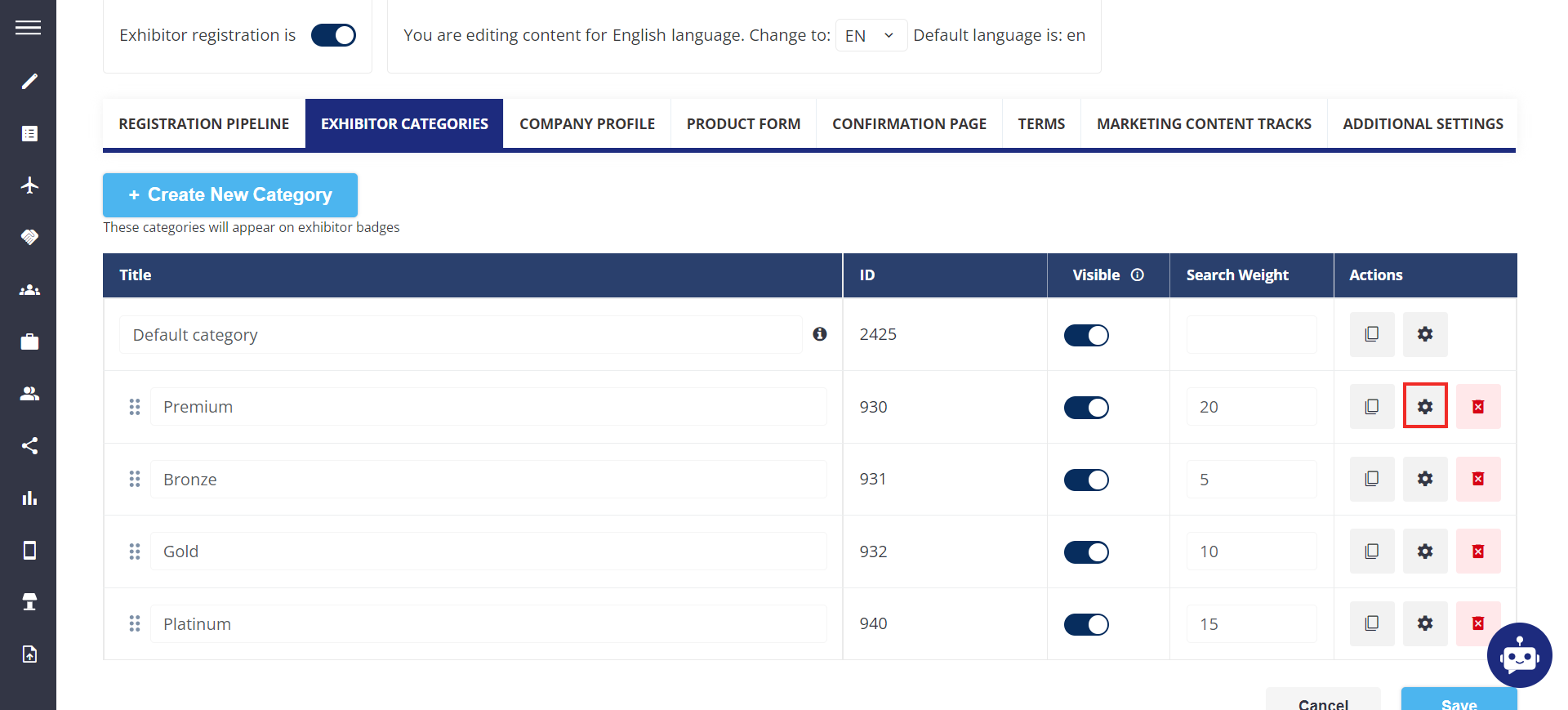Screen dimensions: 1568x710
Task: Click the Cancel button
Action: pyautogui.click(x=1323, y=701)
